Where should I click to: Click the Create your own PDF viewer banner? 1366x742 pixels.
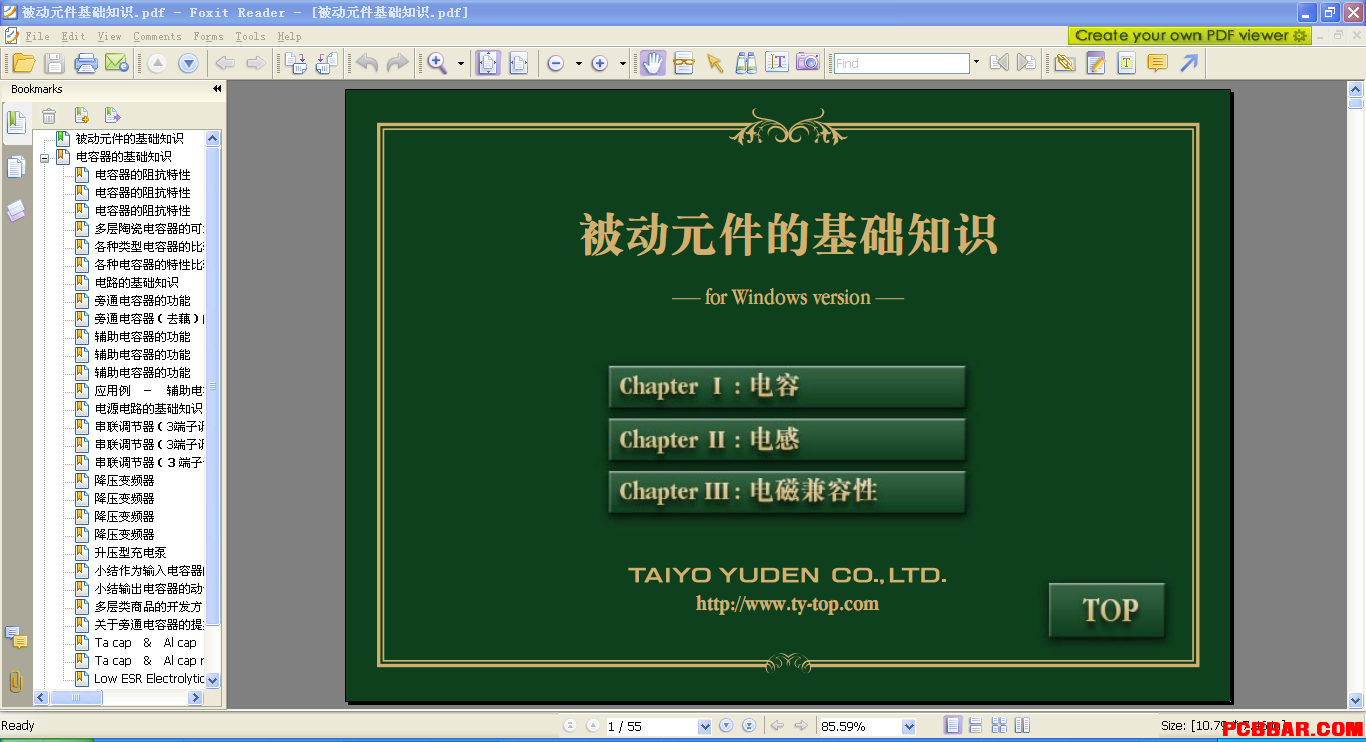[1190, 35]
